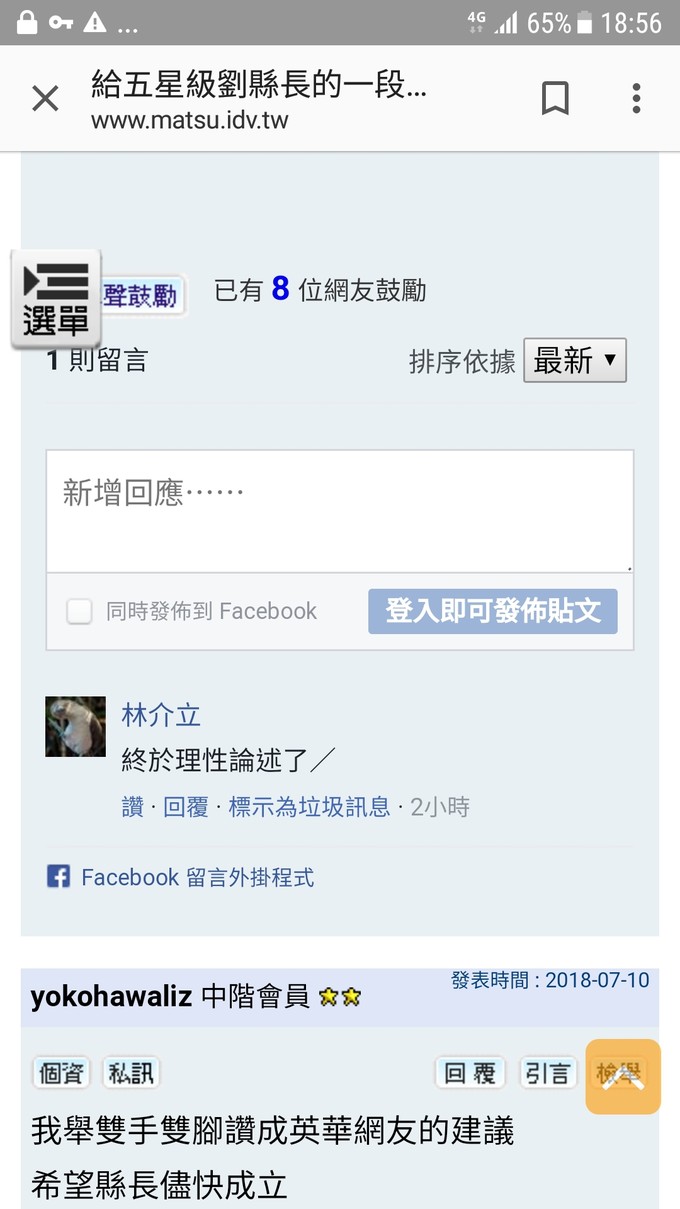Quote the post with 引言
The width and height of the screenshot is (680, 1209).
pos(548,1073)
